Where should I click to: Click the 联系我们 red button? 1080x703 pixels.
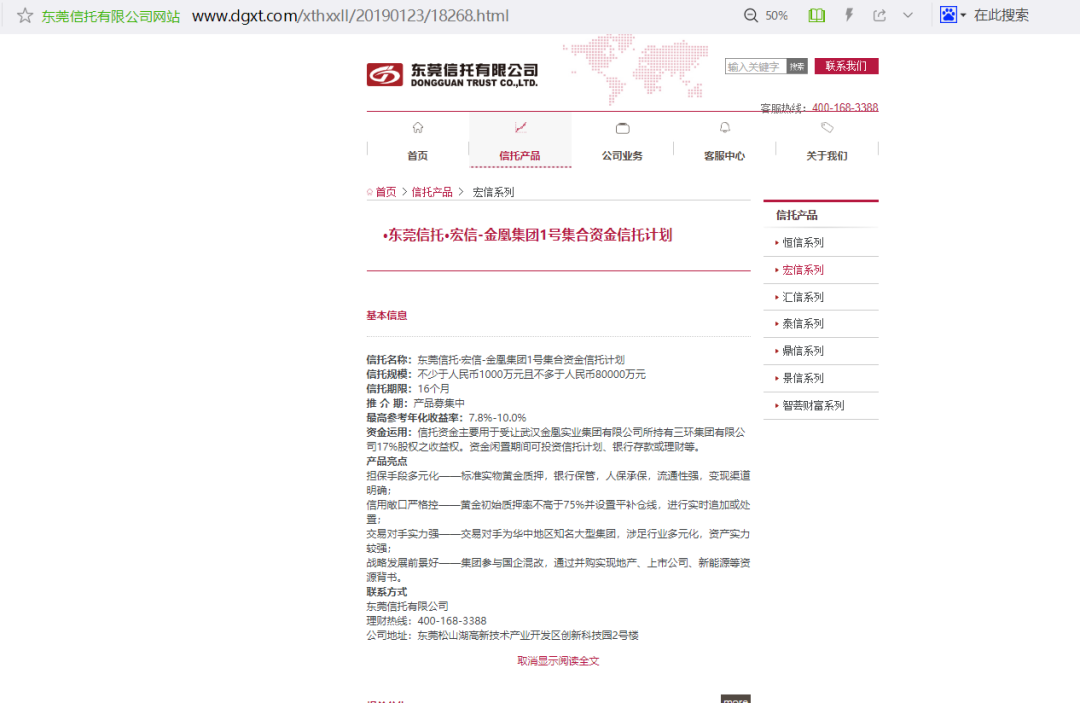(x=847, y=66)
